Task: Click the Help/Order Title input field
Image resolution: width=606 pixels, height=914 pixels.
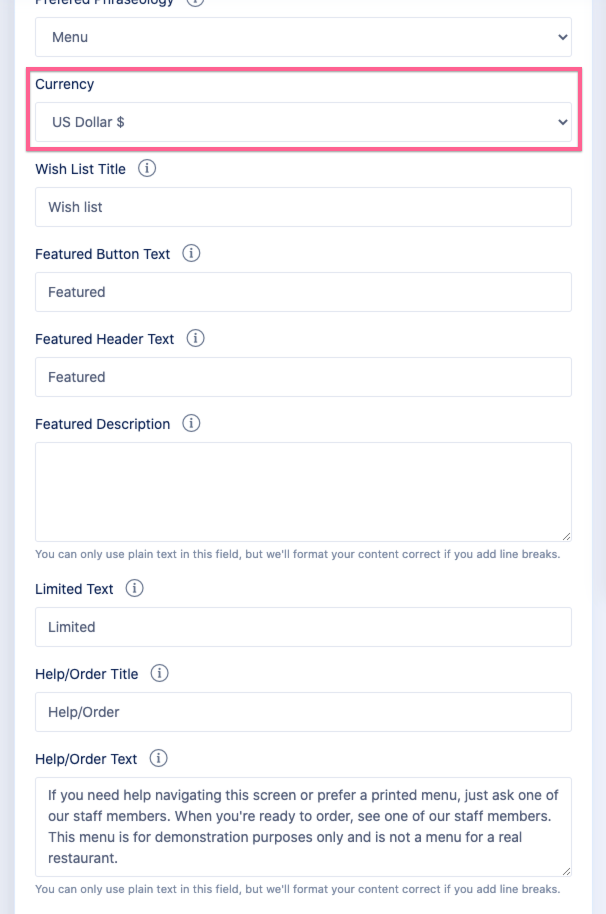Action: point(303,712)
